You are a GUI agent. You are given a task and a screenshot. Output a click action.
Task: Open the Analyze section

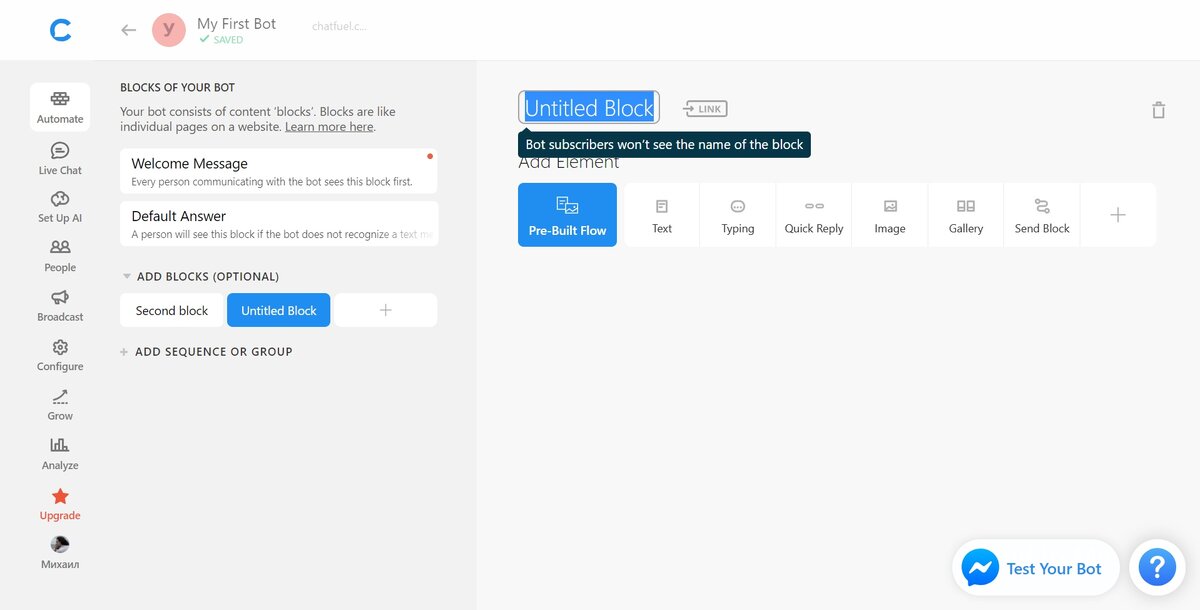point(60,454)
